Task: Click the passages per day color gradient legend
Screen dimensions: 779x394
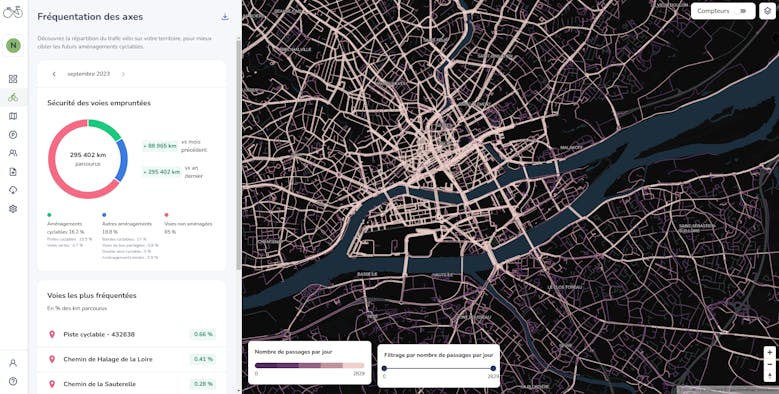Action: [310, 365]
